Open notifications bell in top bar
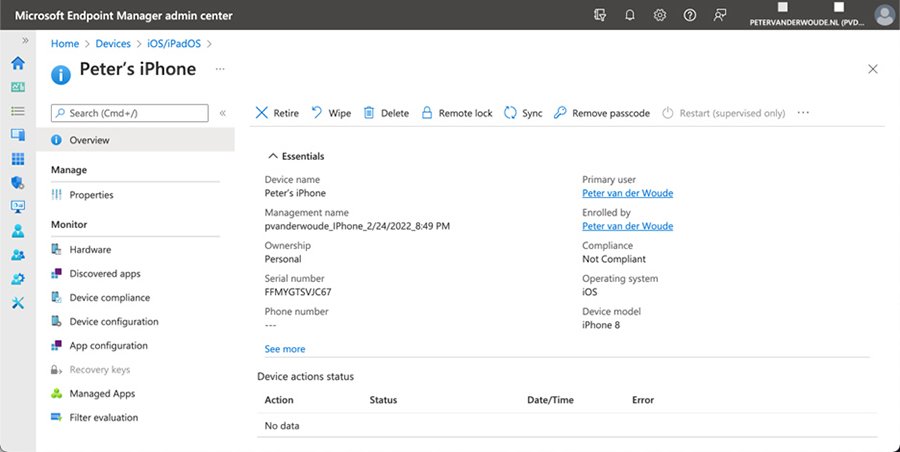Screen dimensions: 900x452 coord(630,15)
